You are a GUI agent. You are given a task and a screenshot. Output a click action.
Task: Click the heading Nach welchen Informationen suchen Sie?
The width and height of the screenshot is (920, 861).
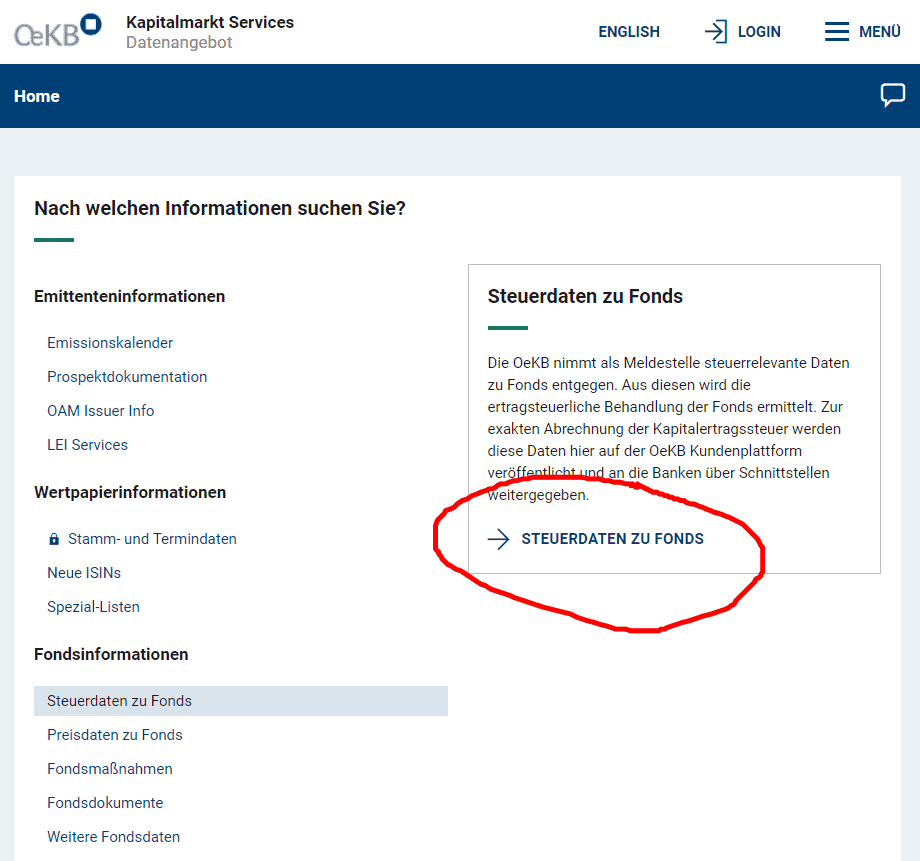pyautogui.click(x=220, y=208)
